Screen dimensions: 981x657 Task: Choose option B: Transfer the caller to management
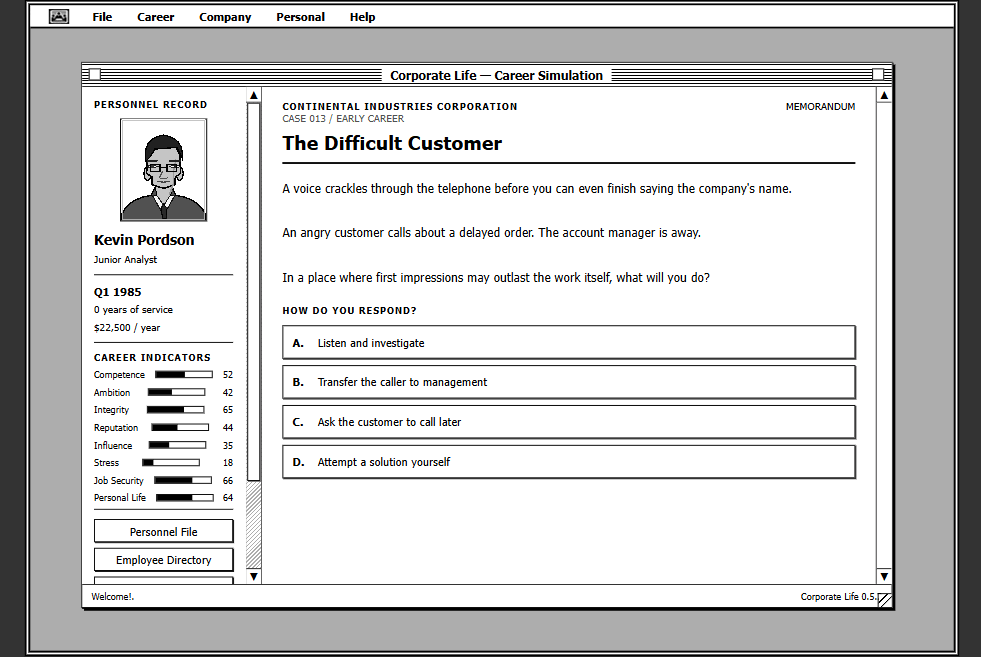(x=569, y=382)
